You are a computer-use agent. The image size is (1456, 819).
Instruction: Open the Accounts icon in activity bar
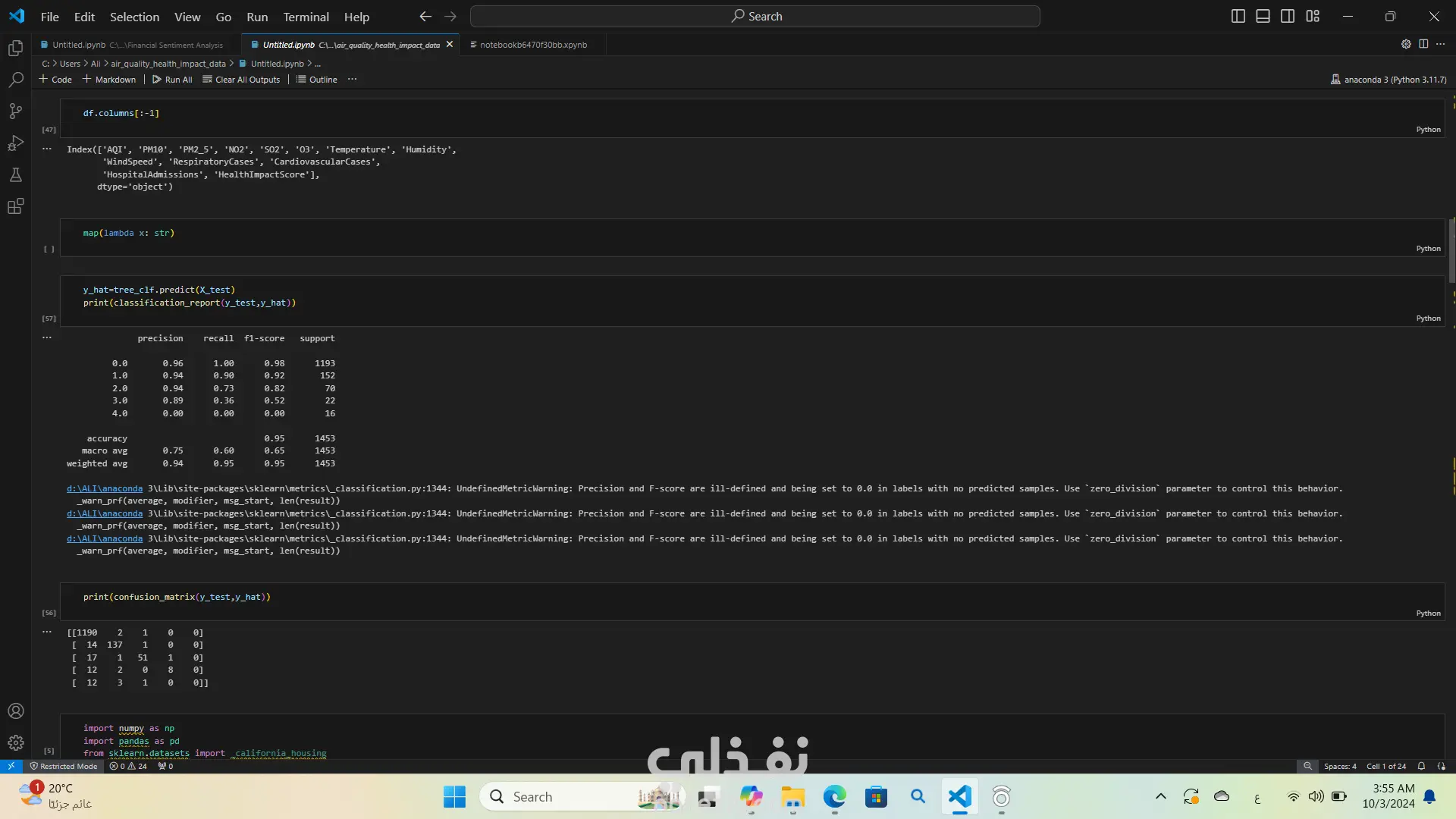[x=15, y=711]
